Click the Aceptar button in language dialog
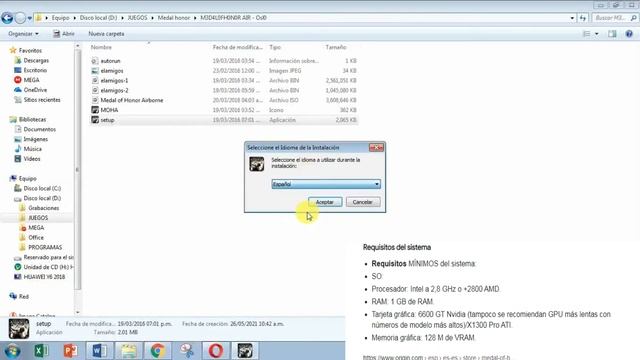The image size is (640, 360). [325, 202]
